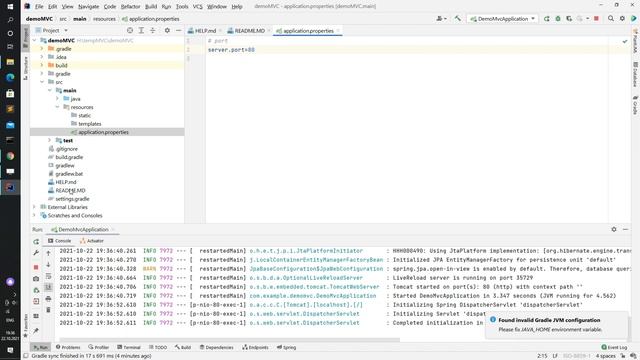
Task: Build project with the hammer icon
Action: coord(458,18)
